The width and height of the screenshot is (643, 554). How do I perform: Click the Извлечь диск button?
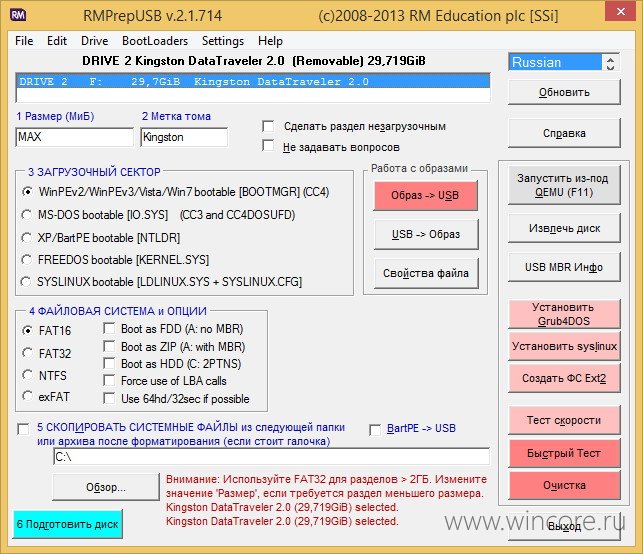click(x=564, y=228)
